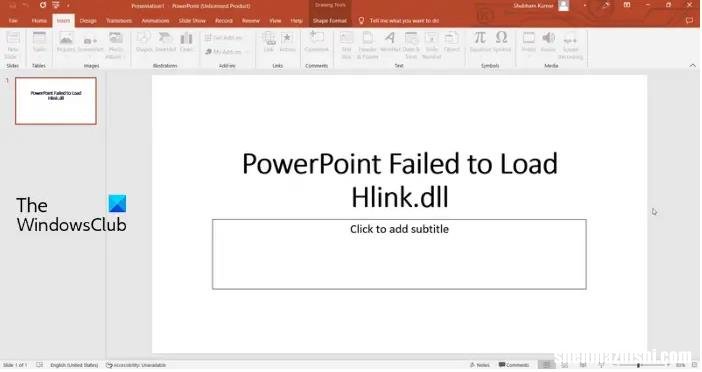The height and width of the screenshot is (372, 702).
Task: Open the Shapes gallery
Action: (x=144, y=43)
